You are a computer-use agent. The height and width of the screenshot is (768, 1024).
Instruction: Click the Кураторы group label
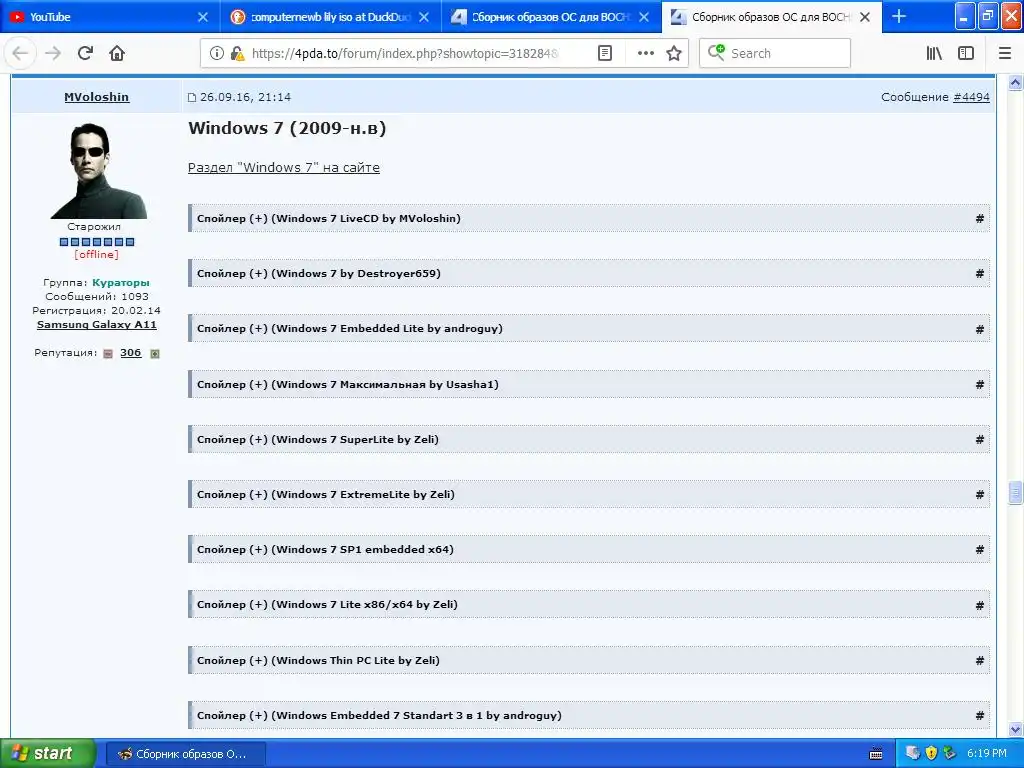pyautogui.click(x=121, y=283)
